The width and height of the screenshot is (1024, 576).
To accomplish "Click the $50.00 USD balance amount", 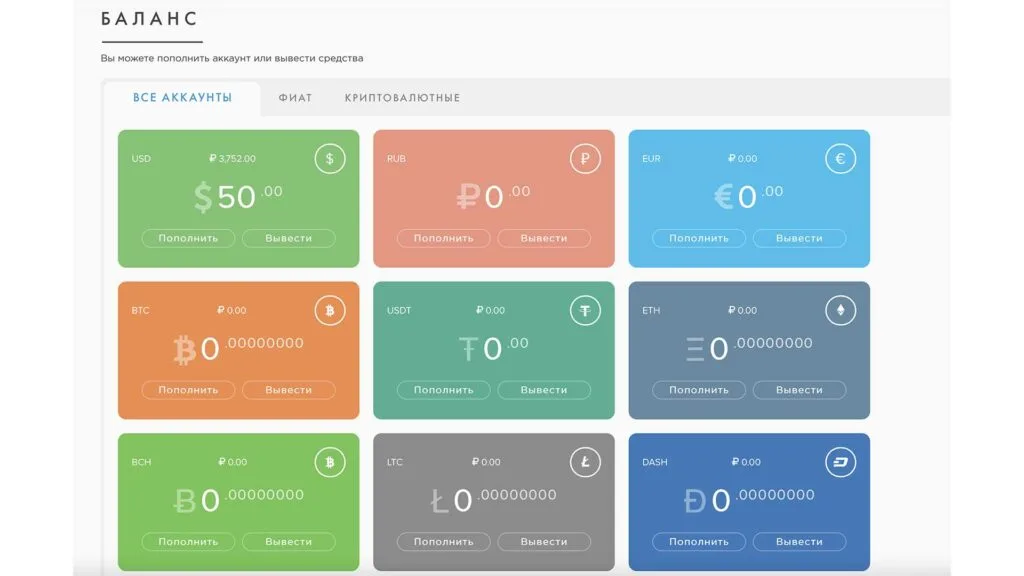I will pos(237,196).
